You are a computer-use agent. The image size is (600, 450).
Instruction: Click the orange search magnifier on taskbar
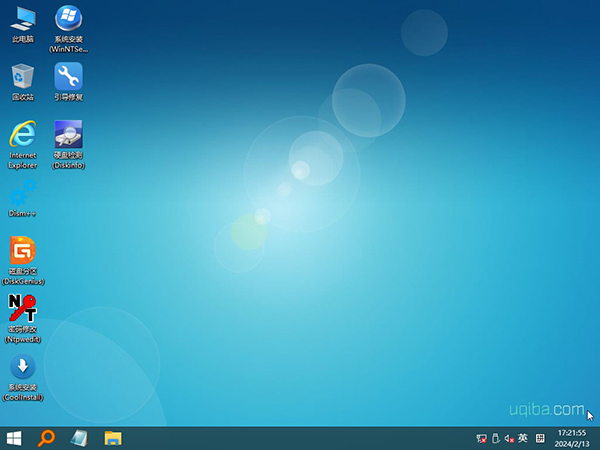point(46,438)
